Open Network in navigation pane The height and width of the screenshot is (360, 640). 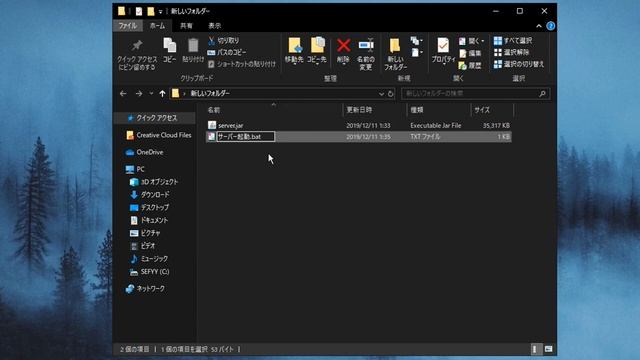click(x=145, y=289)
